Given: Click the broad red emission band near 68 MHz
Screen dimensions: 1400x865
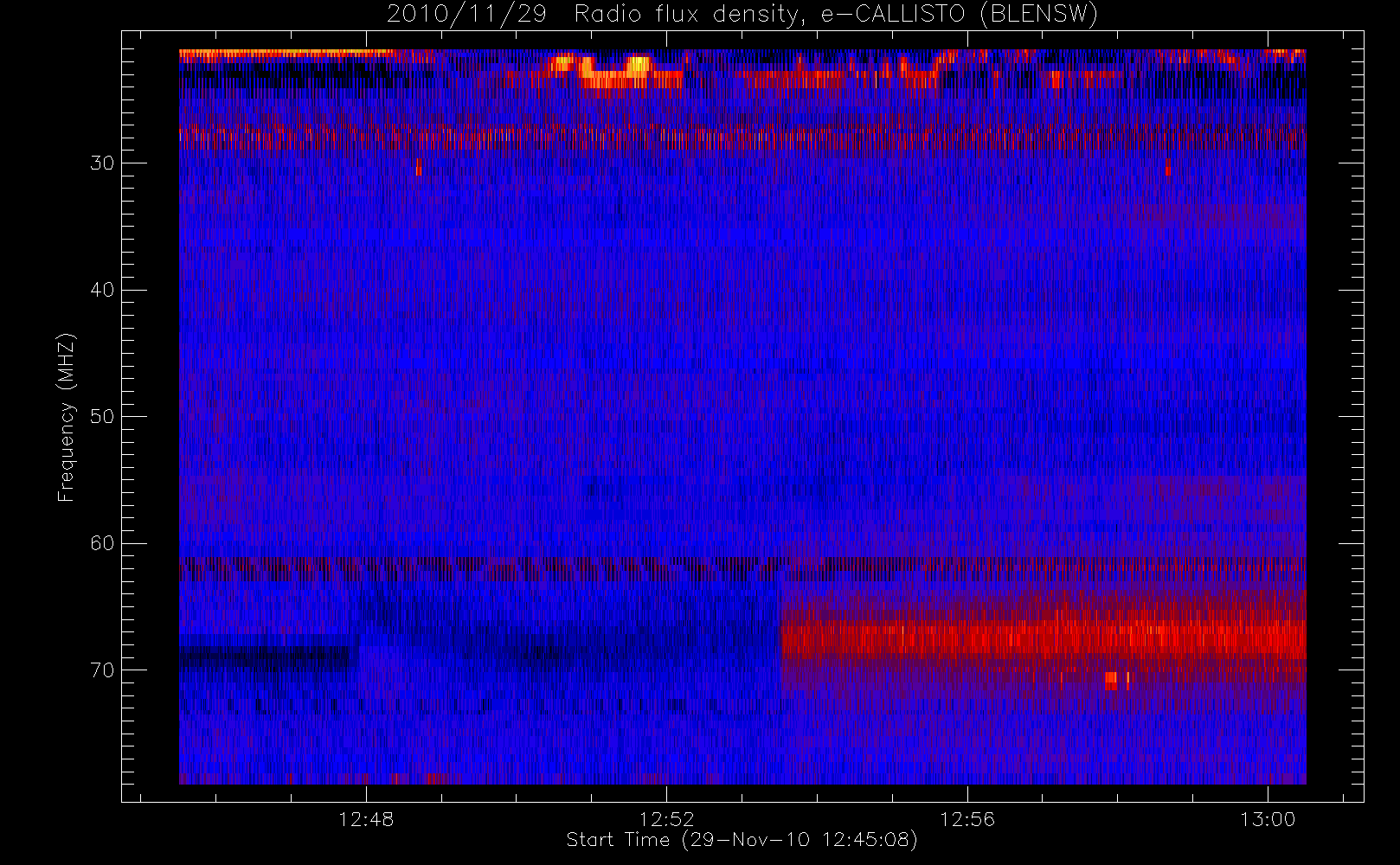Looking at the screenshot, I should click(1044, 638).
